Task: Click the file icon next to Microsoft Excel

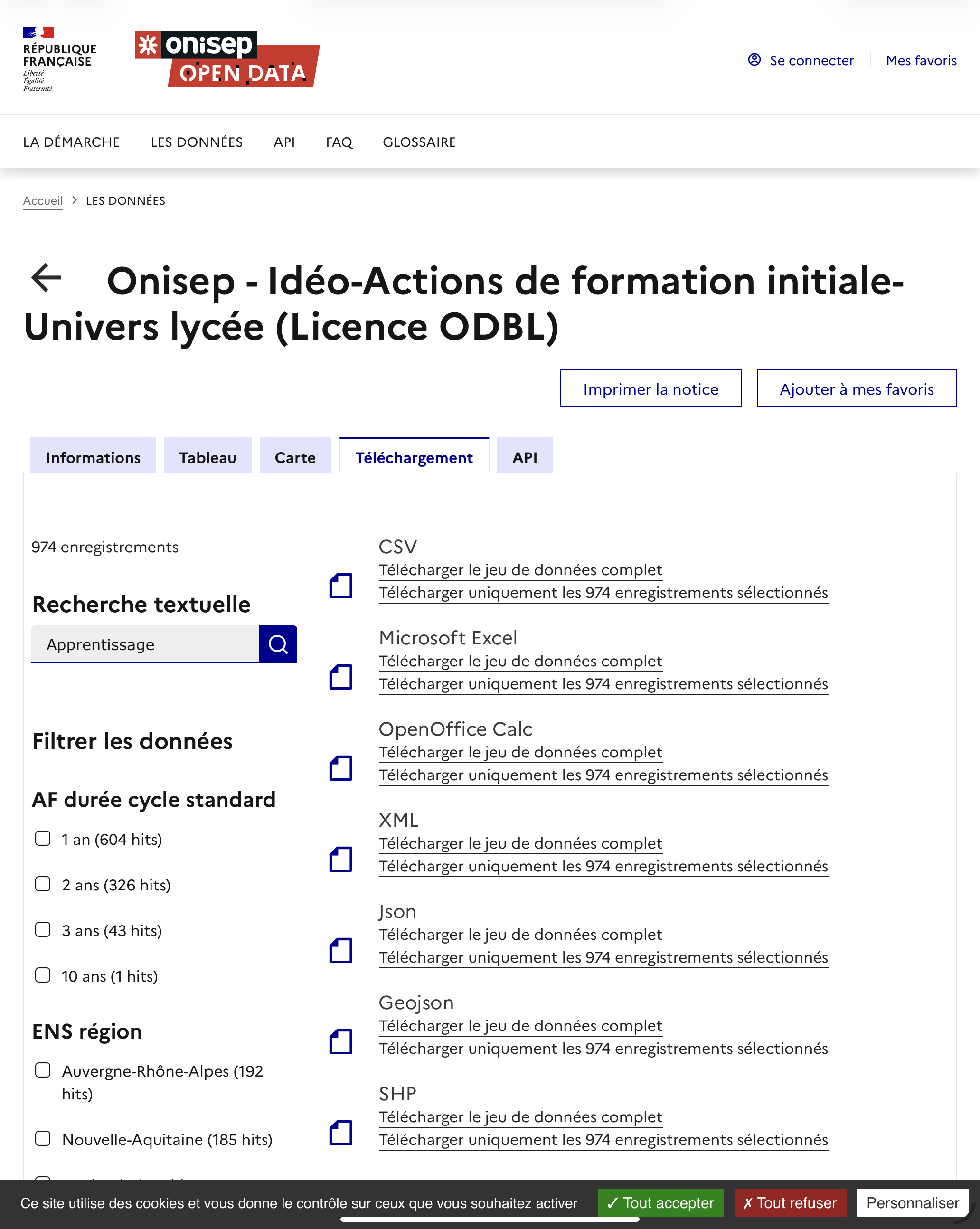Action: click(x=340, y=677)
